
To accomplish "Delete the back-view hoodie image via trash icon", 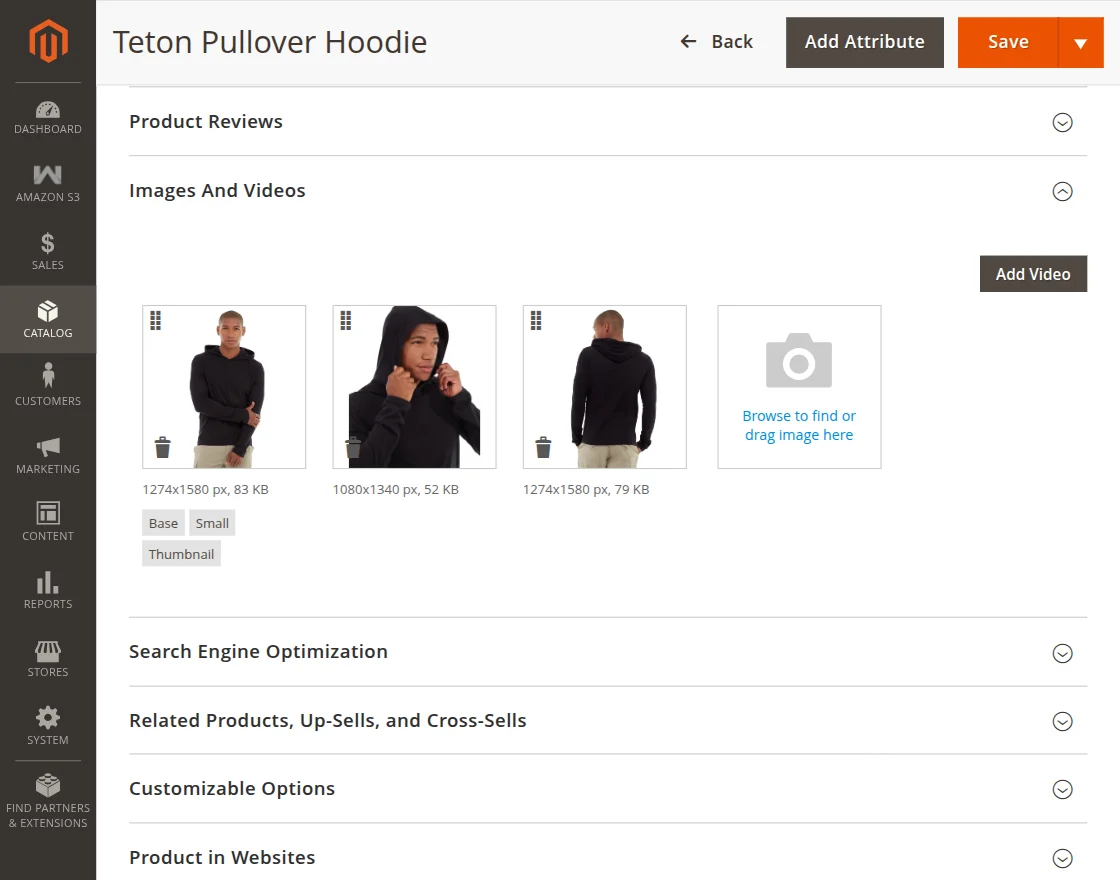I will 543,447.
